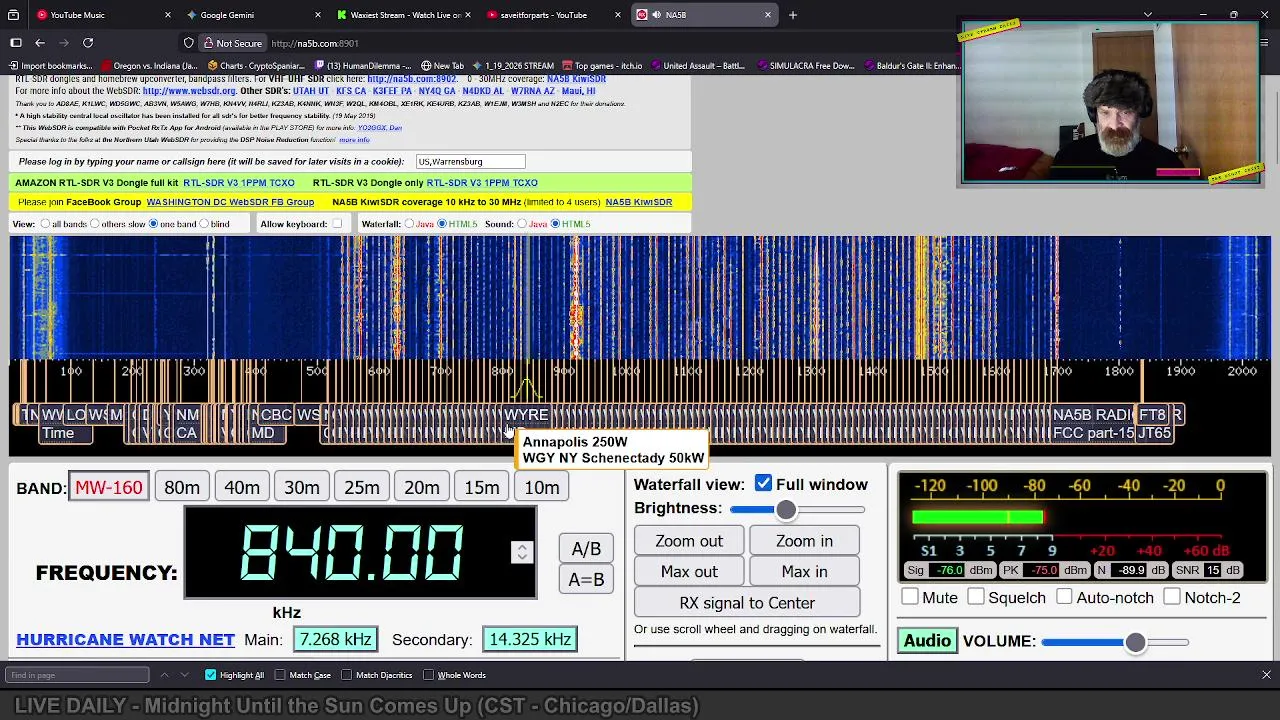Viewport: 1280px width, 720px height.
Task: Select the 'others slow' view radio button
Action: [x=95, y=224]
